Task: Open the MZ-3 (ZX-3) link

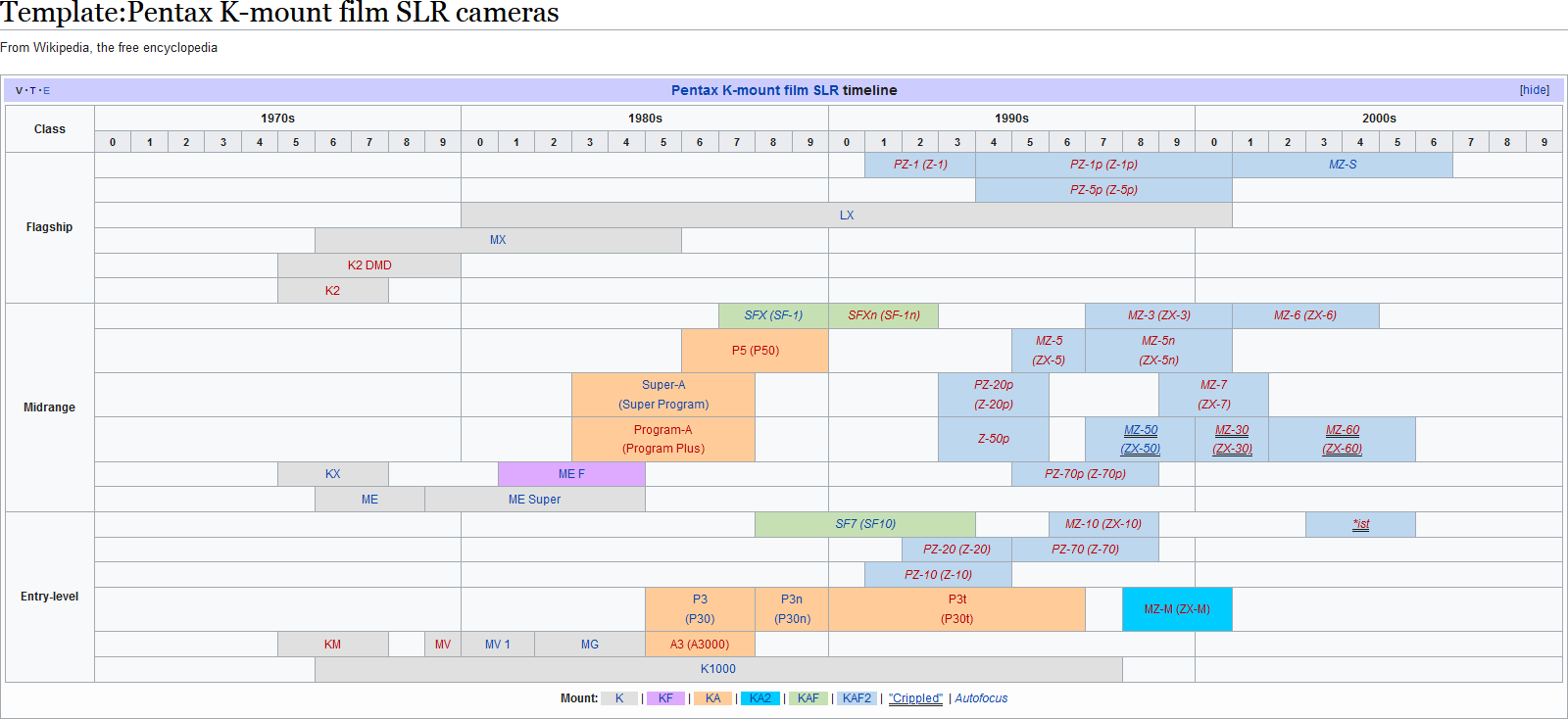Action: [1158, 315]
